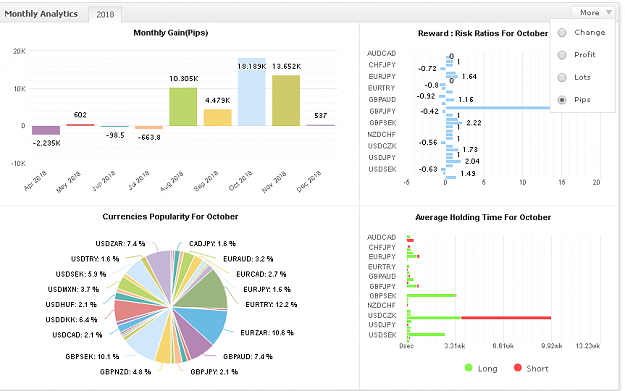Click the Aug 2018 green bar
Image resolution: width=625 pixels, height=391 pixels.
183,107
